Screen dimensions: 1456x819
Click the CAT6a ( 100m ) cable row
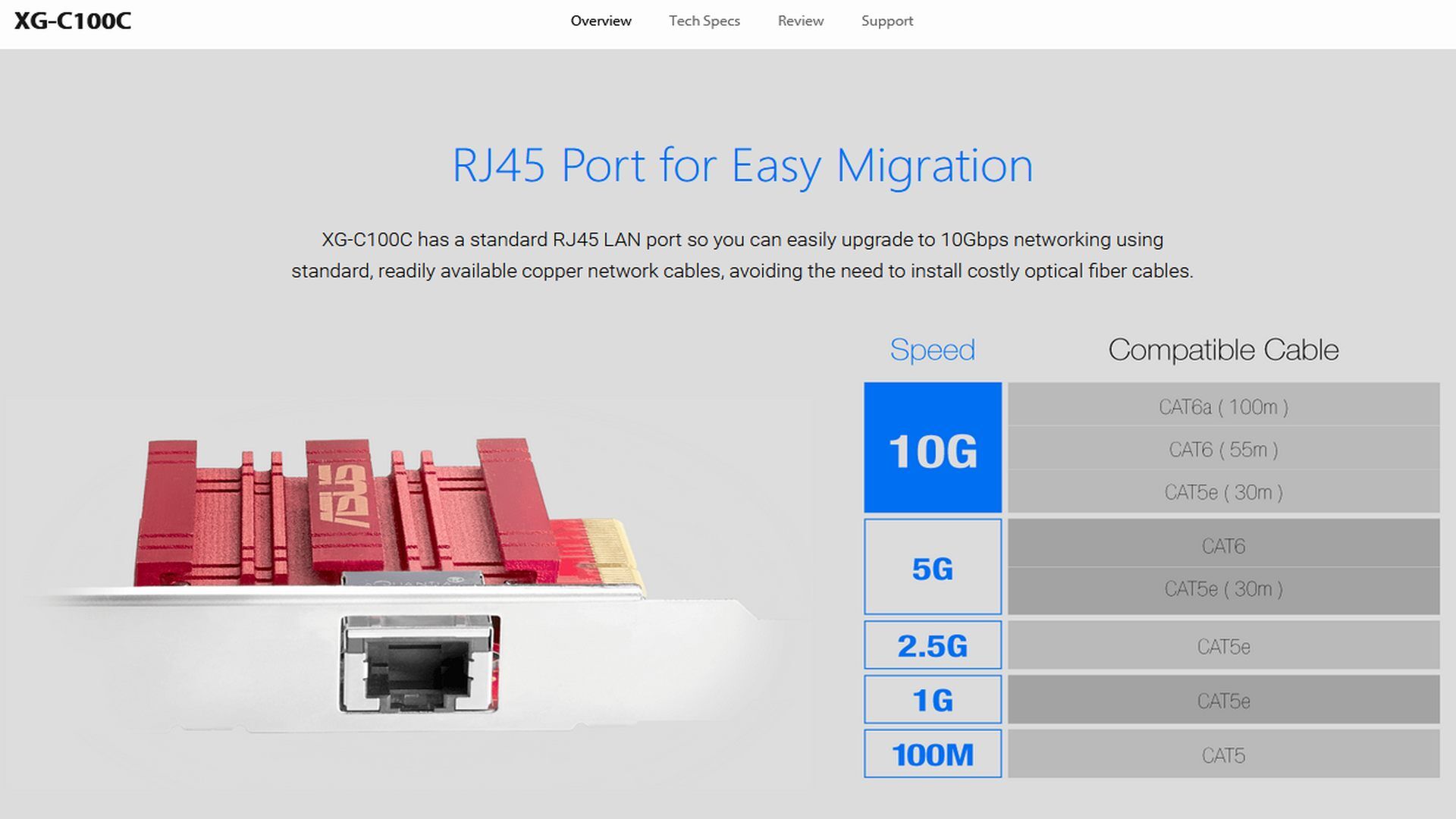click(x=1223, y=404)
